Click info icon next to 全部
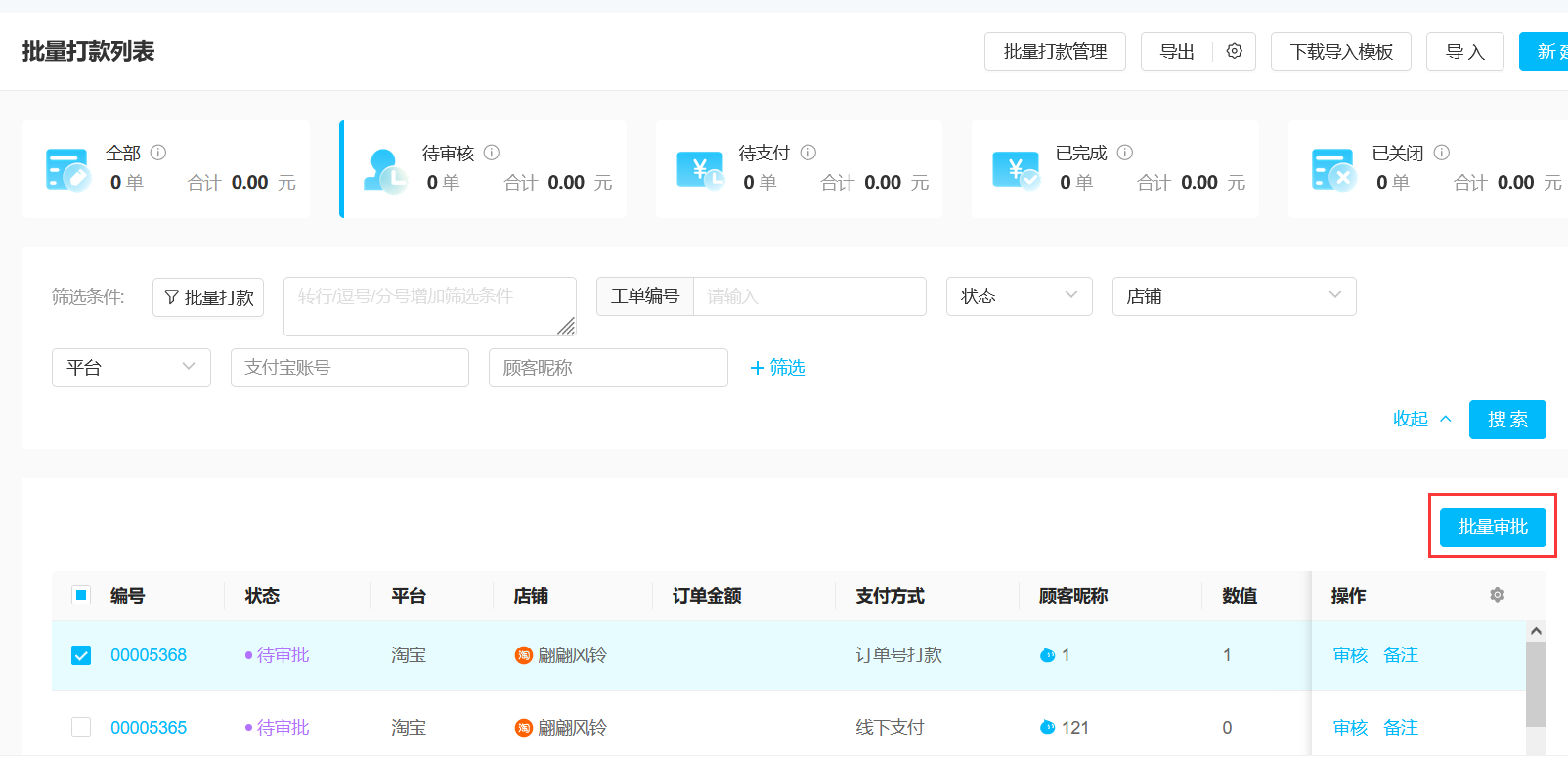1568x760 pixels. 158,153
